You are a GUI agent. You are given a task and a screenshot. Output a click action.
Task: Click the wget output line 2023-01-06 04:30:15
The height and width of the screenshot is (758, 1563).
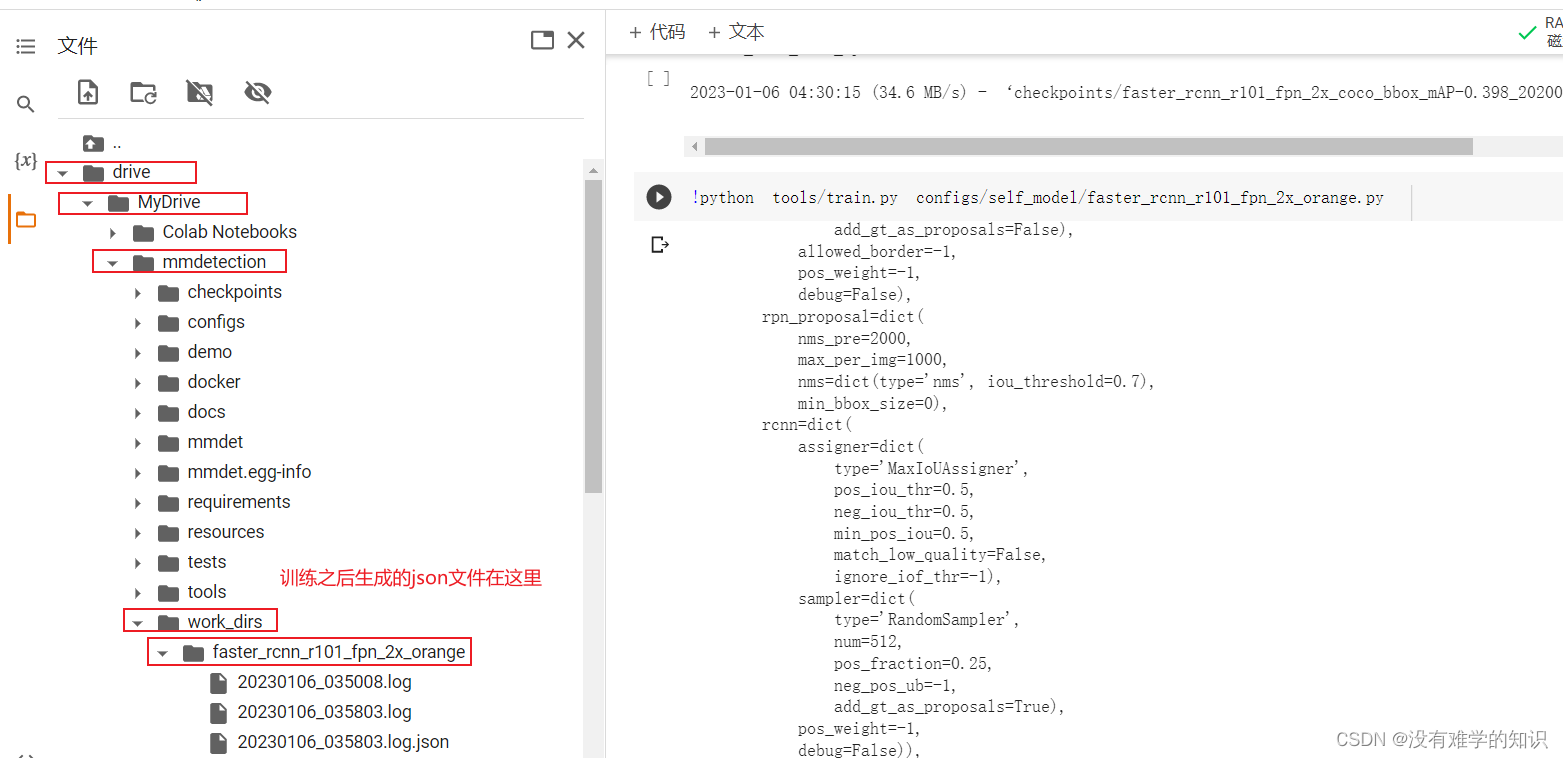1126,92
